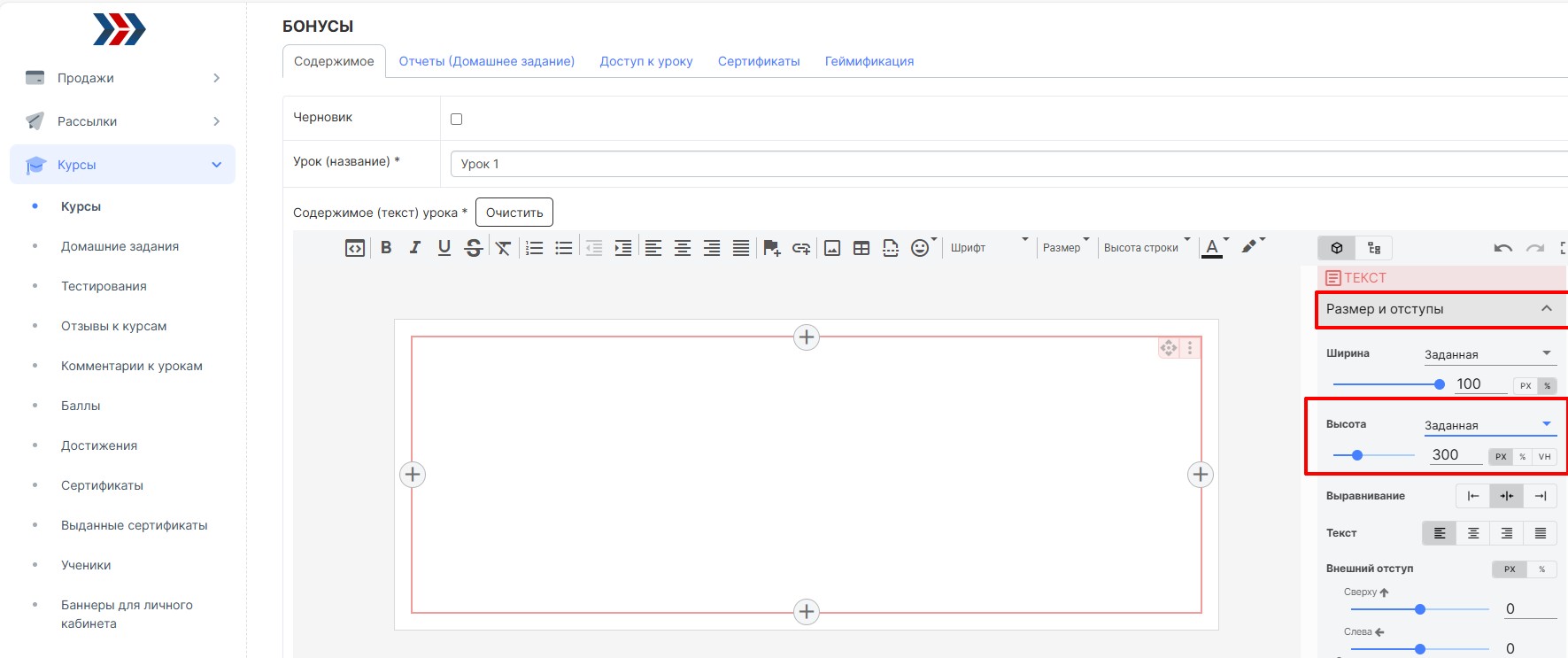The width and height of the screenshot is (1568, 658).
Task: Click the block drag-move handle
Action: click(1169, 348)
